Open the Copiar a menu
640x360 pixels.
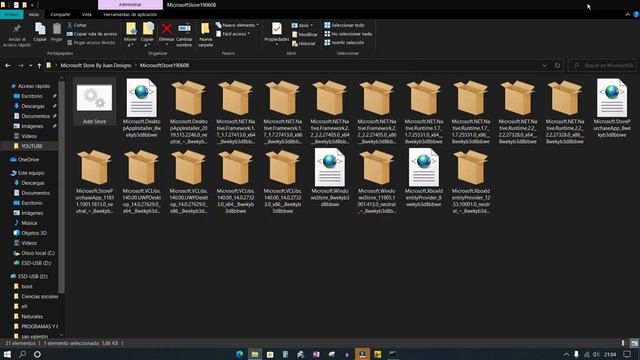(147, 34)
